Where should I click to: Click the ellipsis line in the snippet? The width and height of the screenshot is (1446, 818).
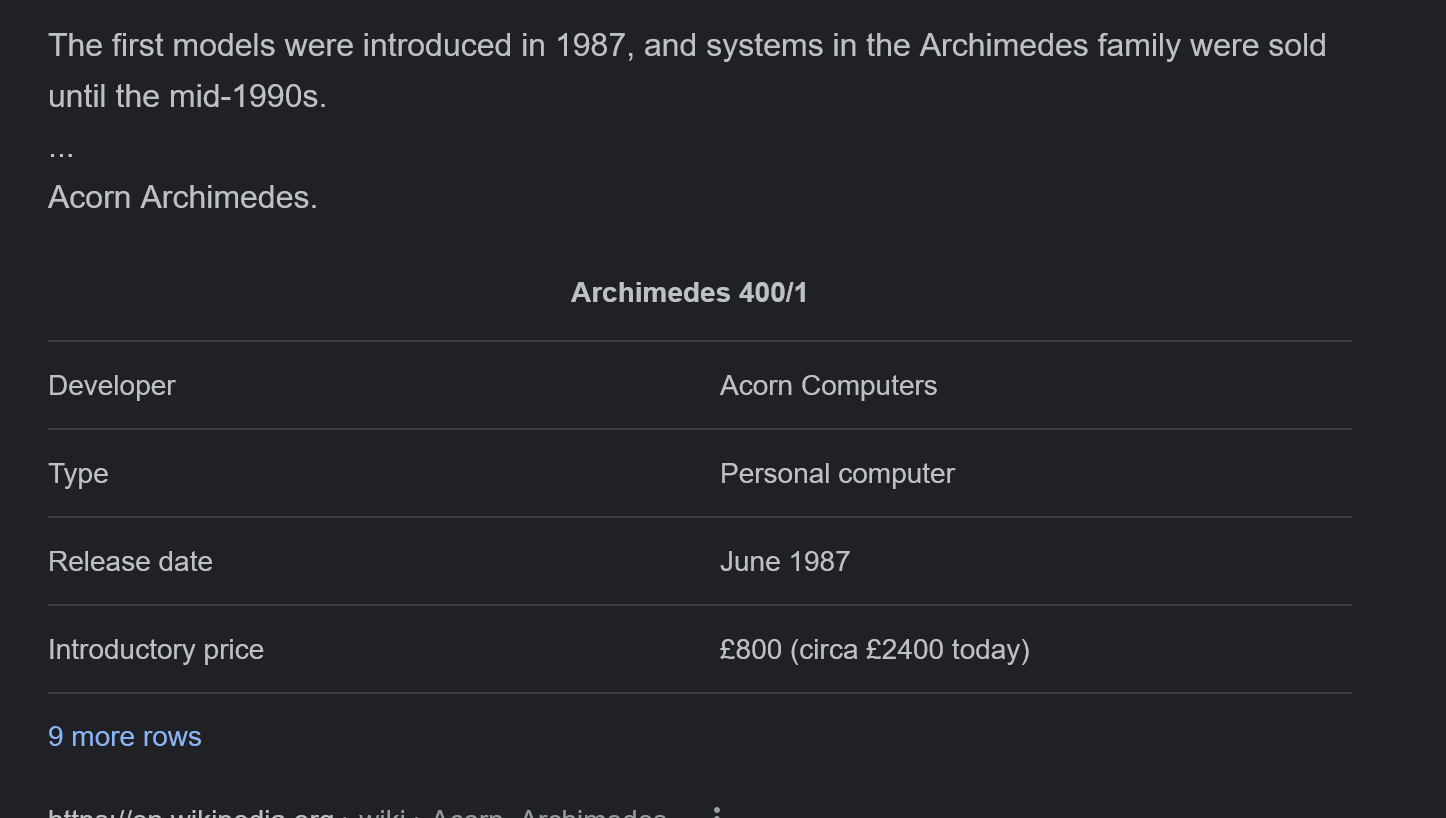(x=61, y=150)
